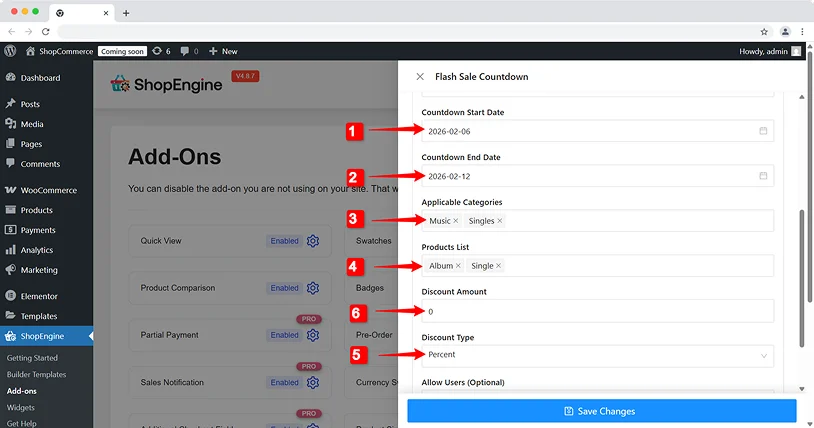Click the Discount Amount input
The image size is (814, 428).
pyautogui.click(x=598, y=311)
